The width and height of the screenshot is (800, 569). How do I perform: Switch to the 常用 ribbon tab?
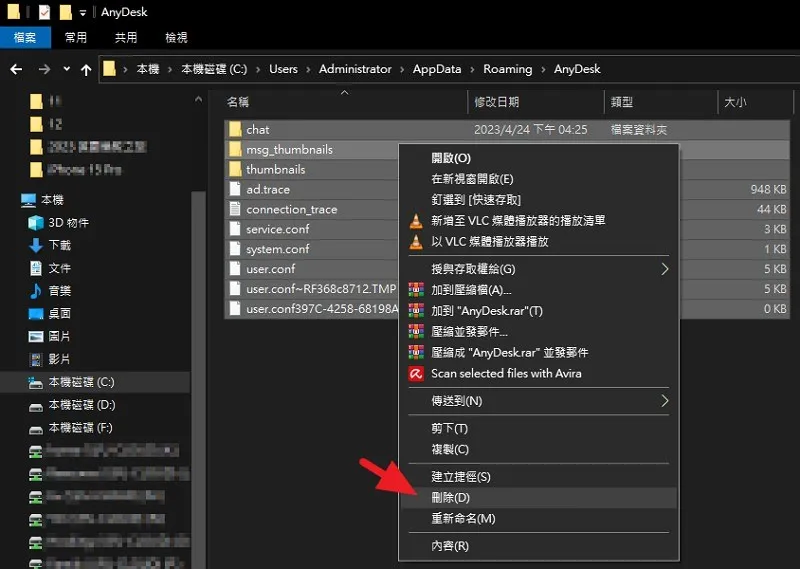click(x=76, y=37)
